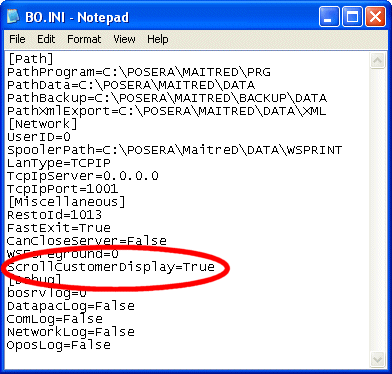The height and width of the screenshot is (374, 392).
Task: Open the Format menu
Action: tap(84, 39)
